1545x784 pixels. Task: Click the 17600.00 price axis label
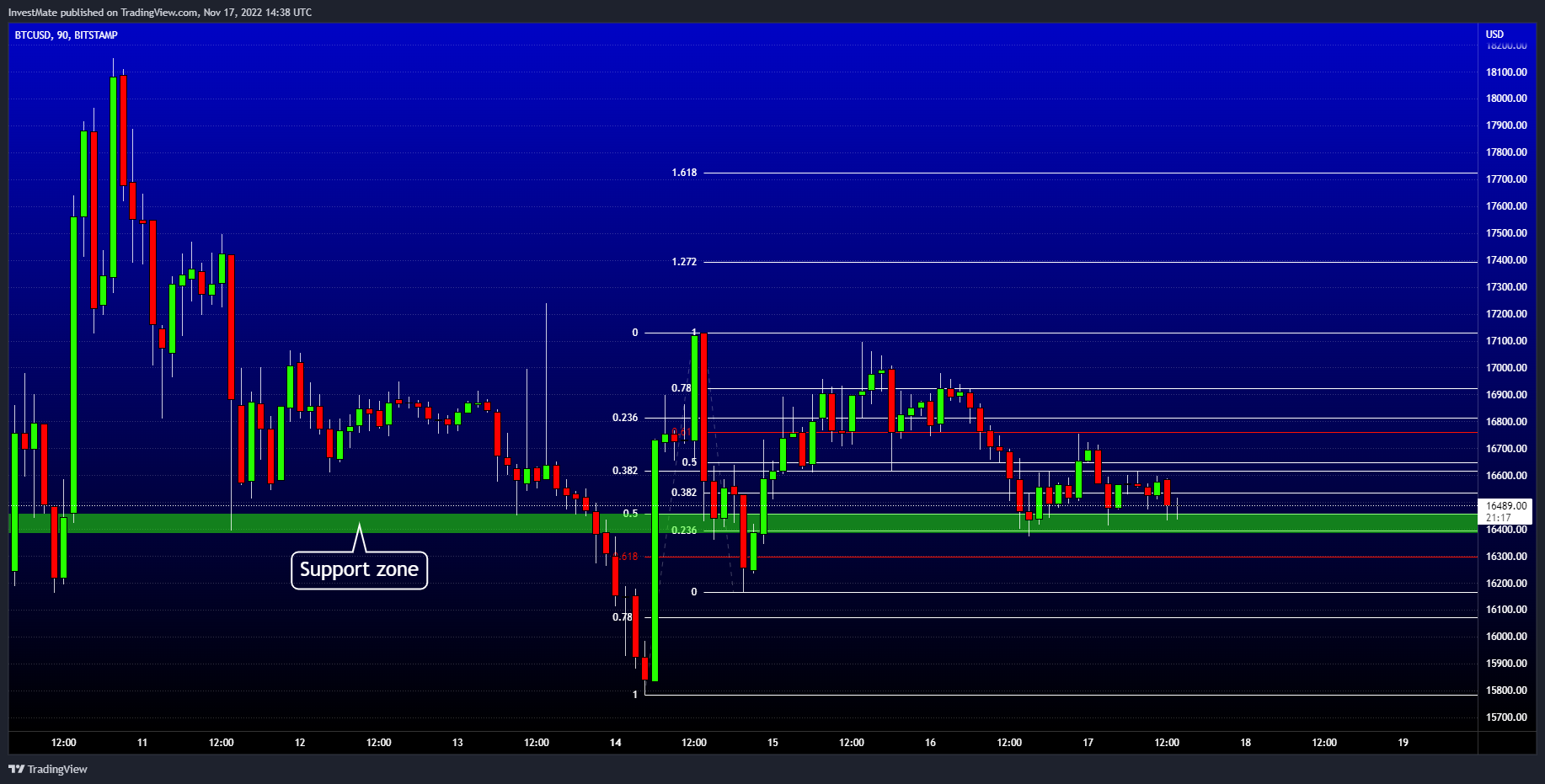[1506, 206]
